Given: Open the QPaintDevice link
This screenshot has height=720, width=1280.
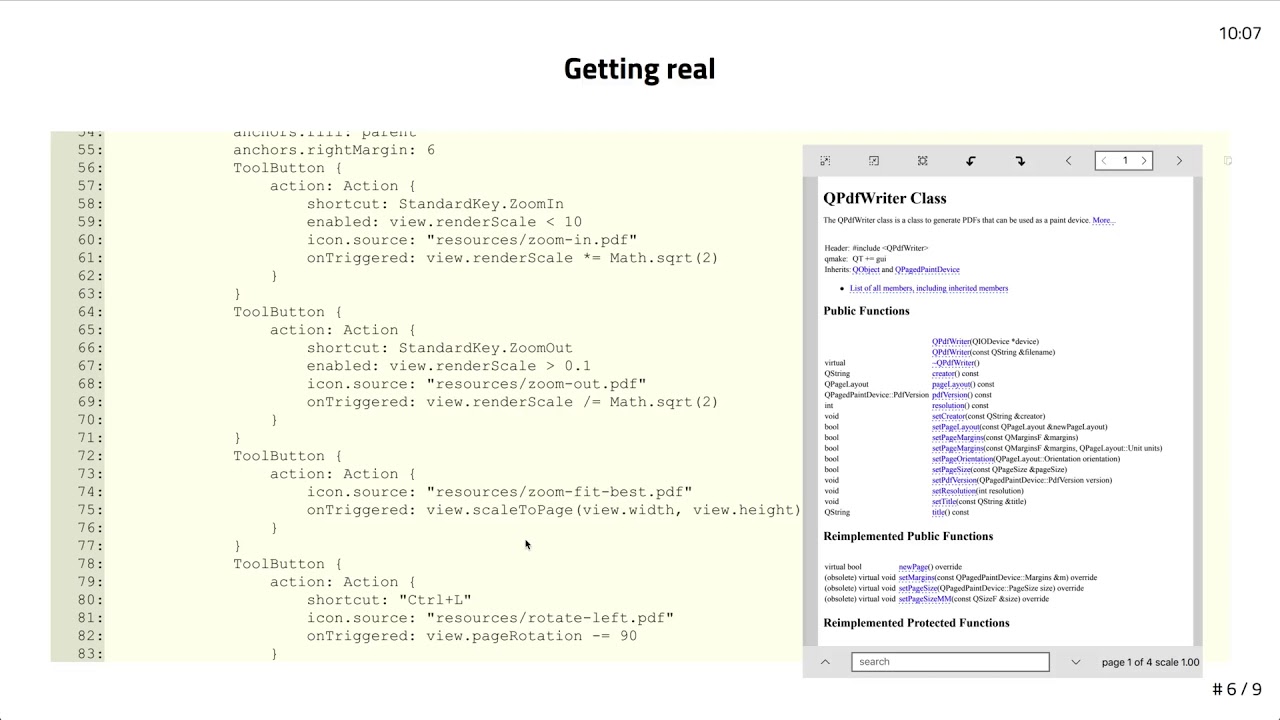Looking at the screenshot, I should (x=927, y=270).
